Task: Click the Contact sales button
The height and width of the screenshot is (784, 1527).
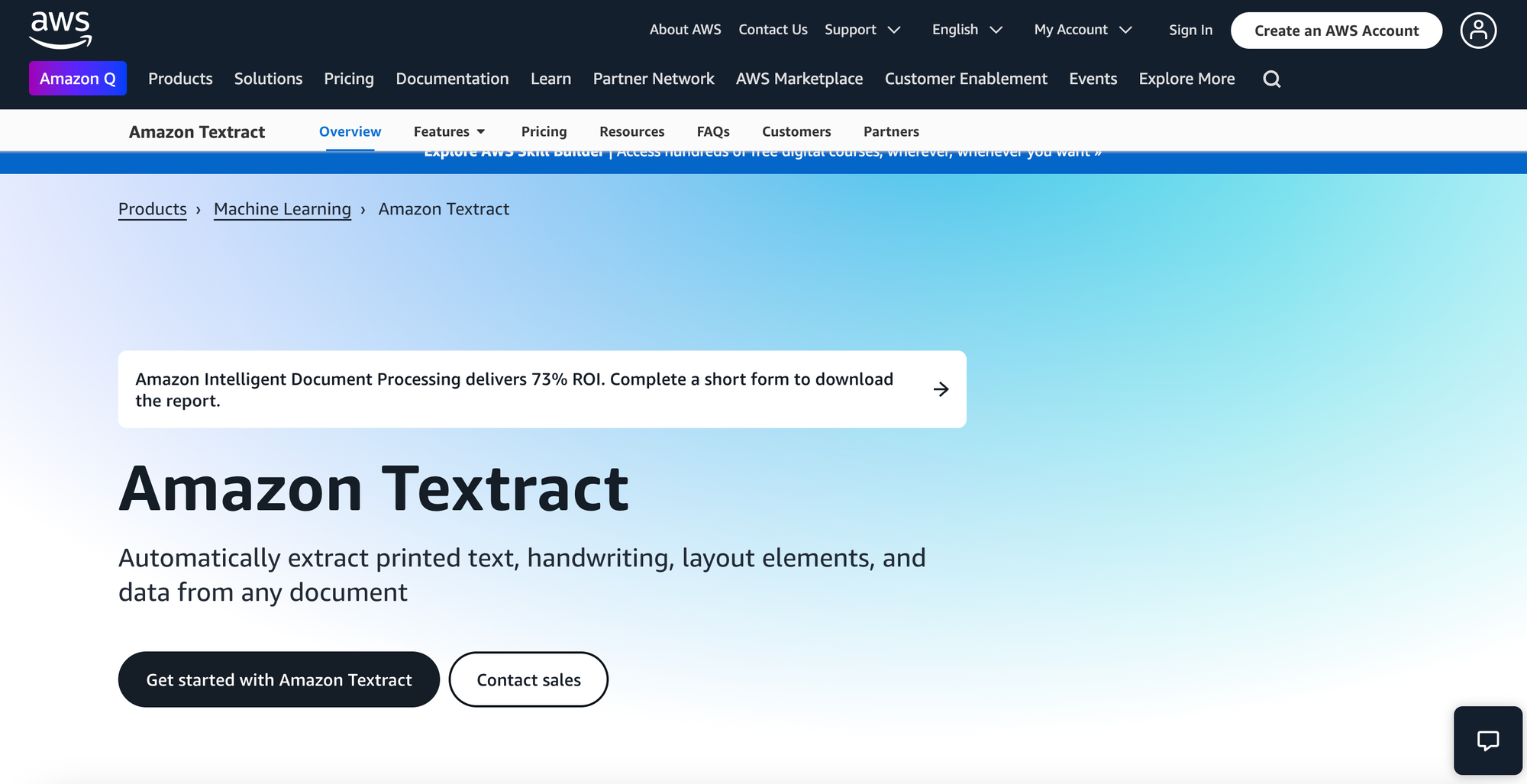Action: [528, 679]
